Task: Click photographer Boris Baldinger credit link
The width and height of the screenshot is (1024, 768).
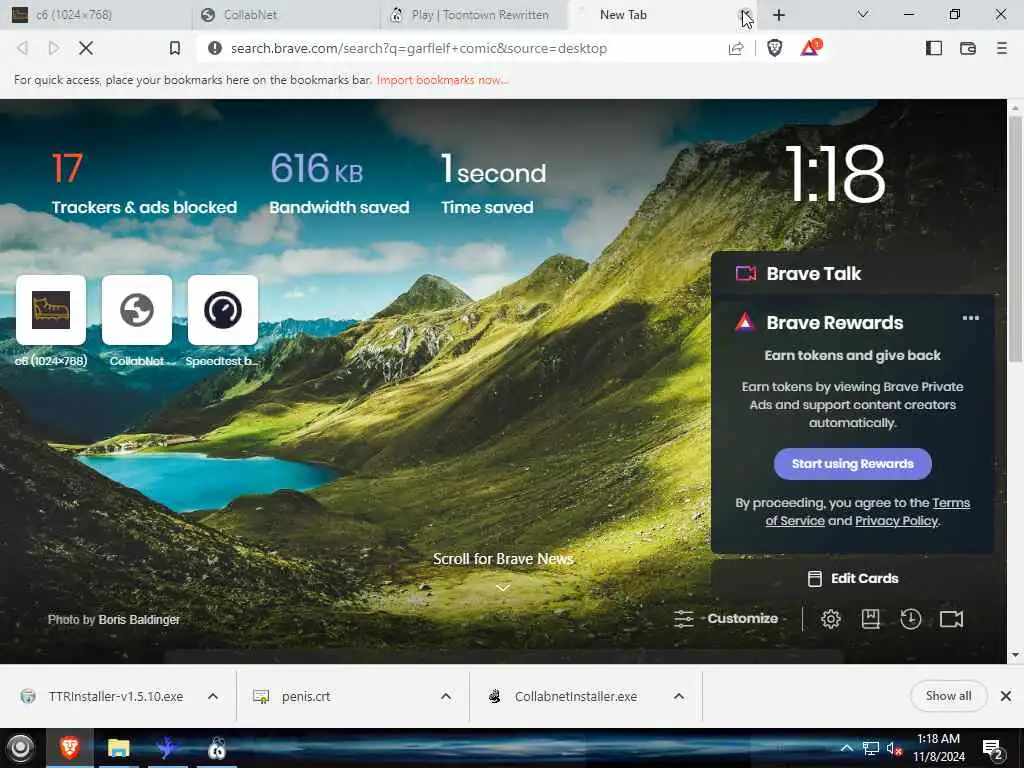Action: coord(139,620)
